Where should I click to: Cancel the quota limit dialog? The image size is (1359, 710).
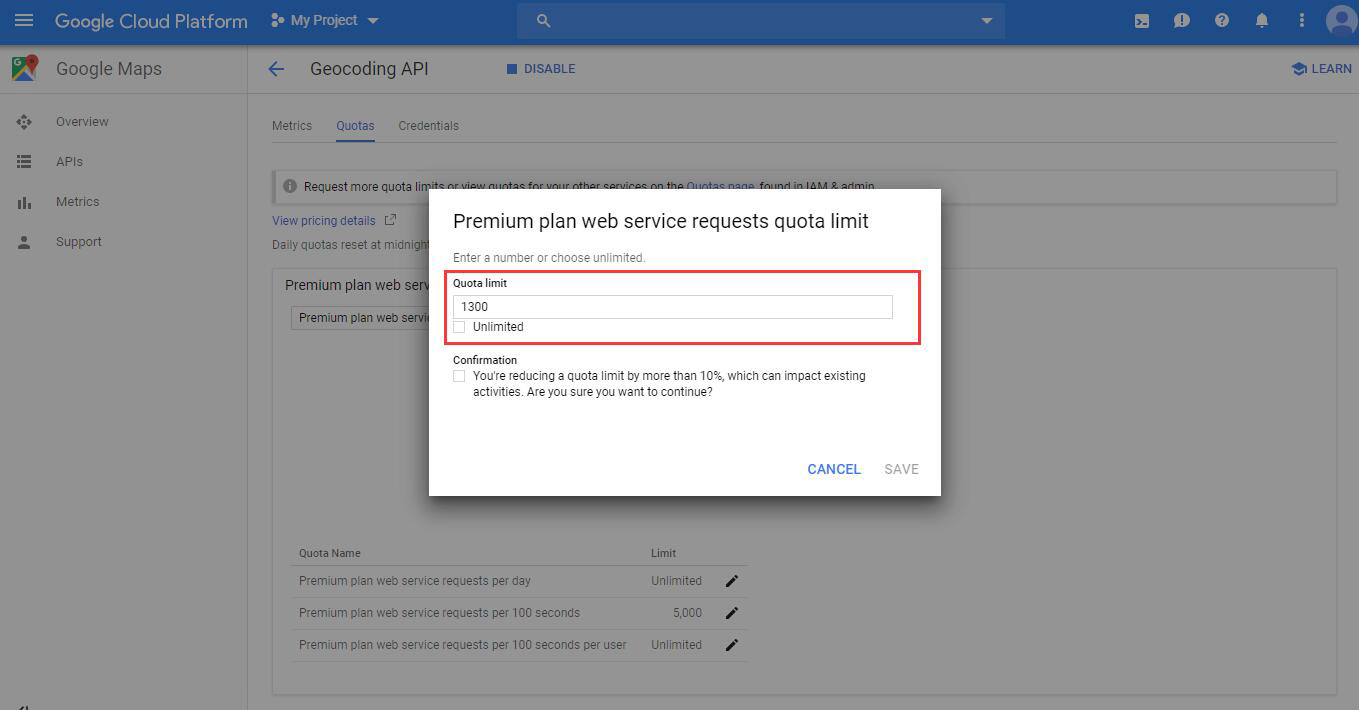tap(834, 469)
